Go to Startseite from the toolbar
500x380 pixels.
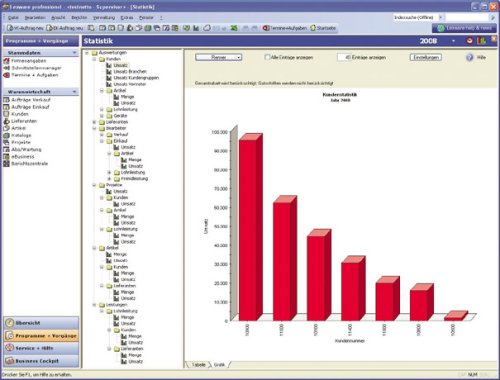pos(323,28)
